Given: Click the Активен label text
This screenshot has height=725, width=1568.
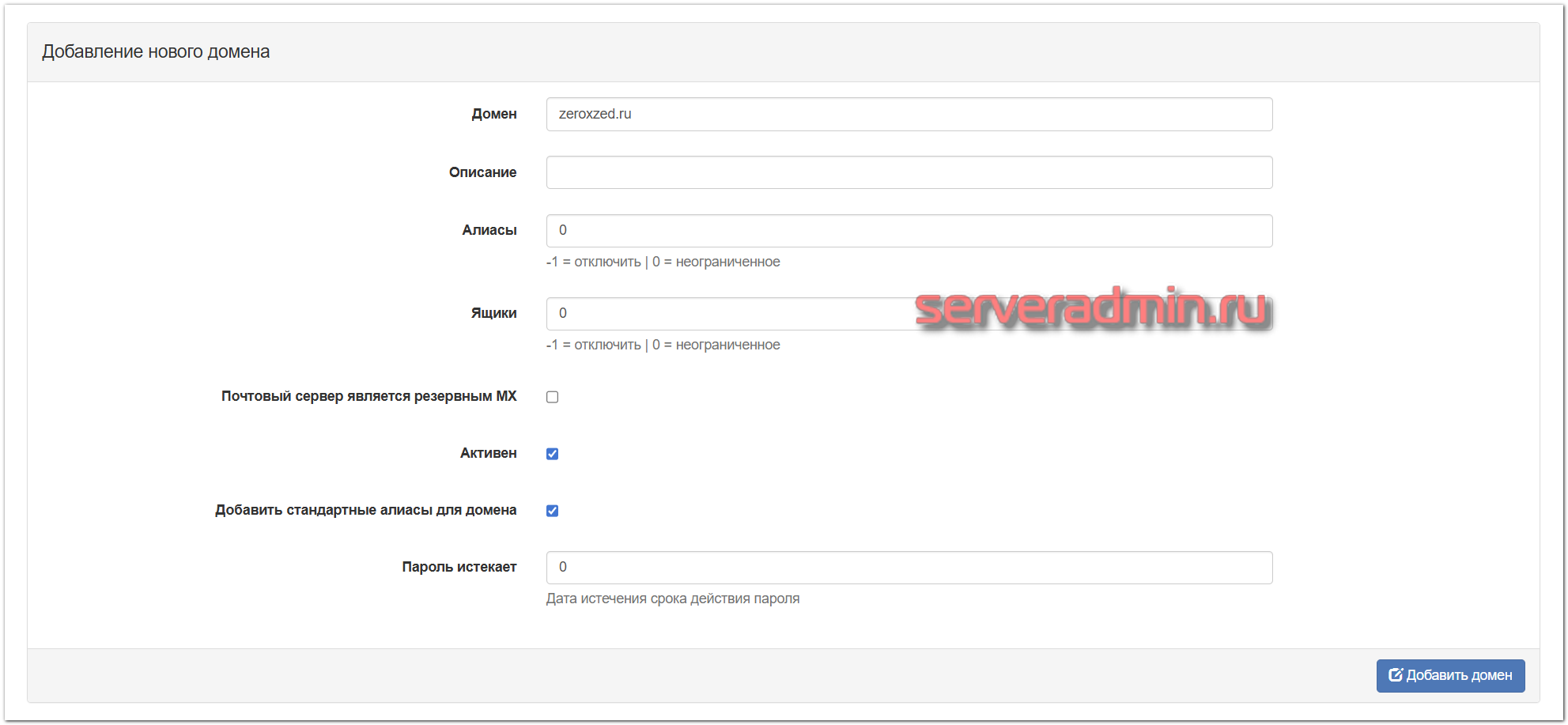Looking at the screenshot, I should pos(488,453).
